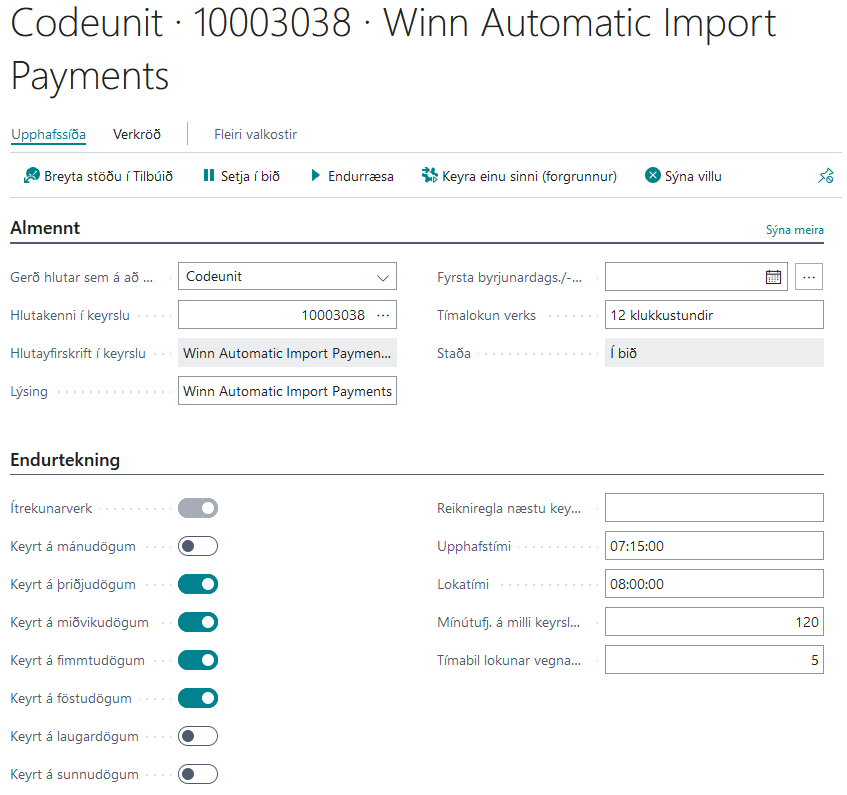Disable Keyrt á þriðjudögum toggle
This screenshot has height=795, width=847.
[x=198, y=584]
